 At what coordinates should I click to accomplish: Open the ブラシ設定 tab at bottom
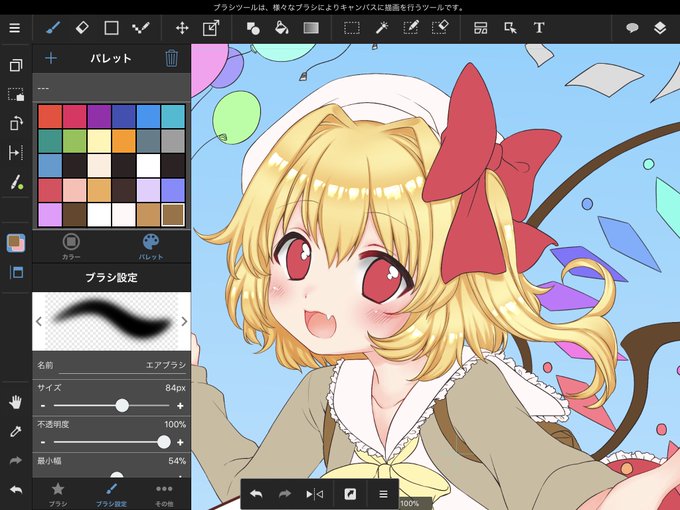click(111, 494)
